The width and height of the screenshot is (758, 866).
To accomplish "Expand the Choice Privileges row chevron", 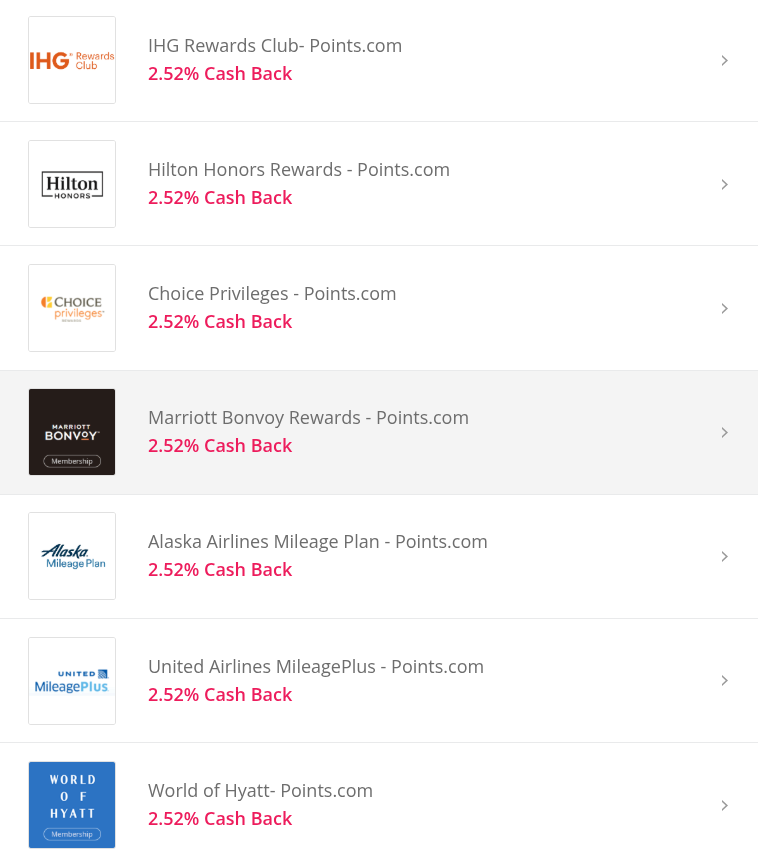I will click(724, 308).
